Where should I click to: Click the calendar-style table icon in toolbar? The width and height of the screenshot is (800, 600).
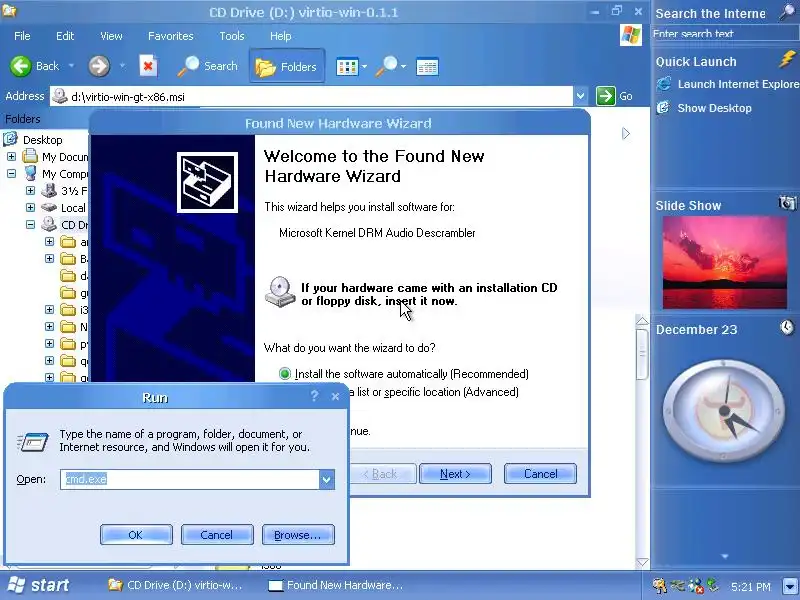pos(427,67)
